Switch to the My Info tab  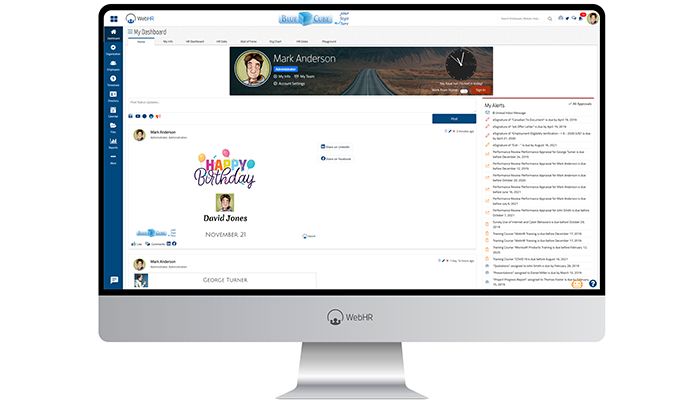(168, 42)
